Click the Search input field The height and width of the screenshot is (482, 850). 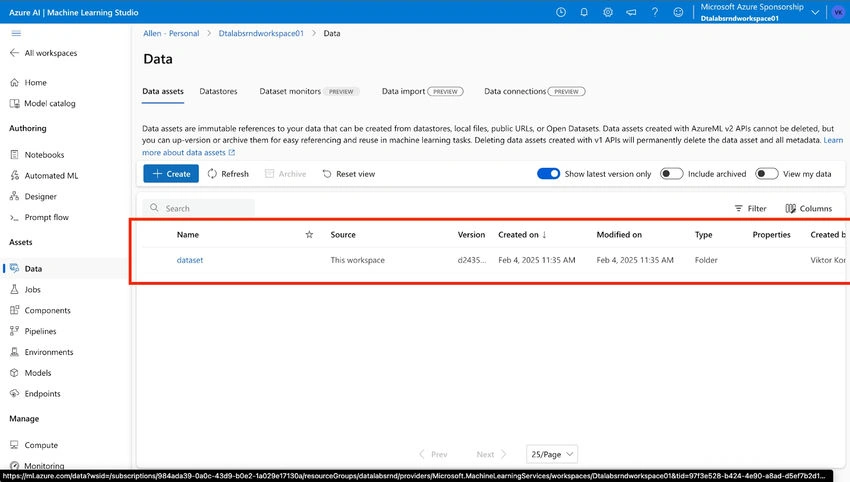pyautogui.click(x=198, y=208)
